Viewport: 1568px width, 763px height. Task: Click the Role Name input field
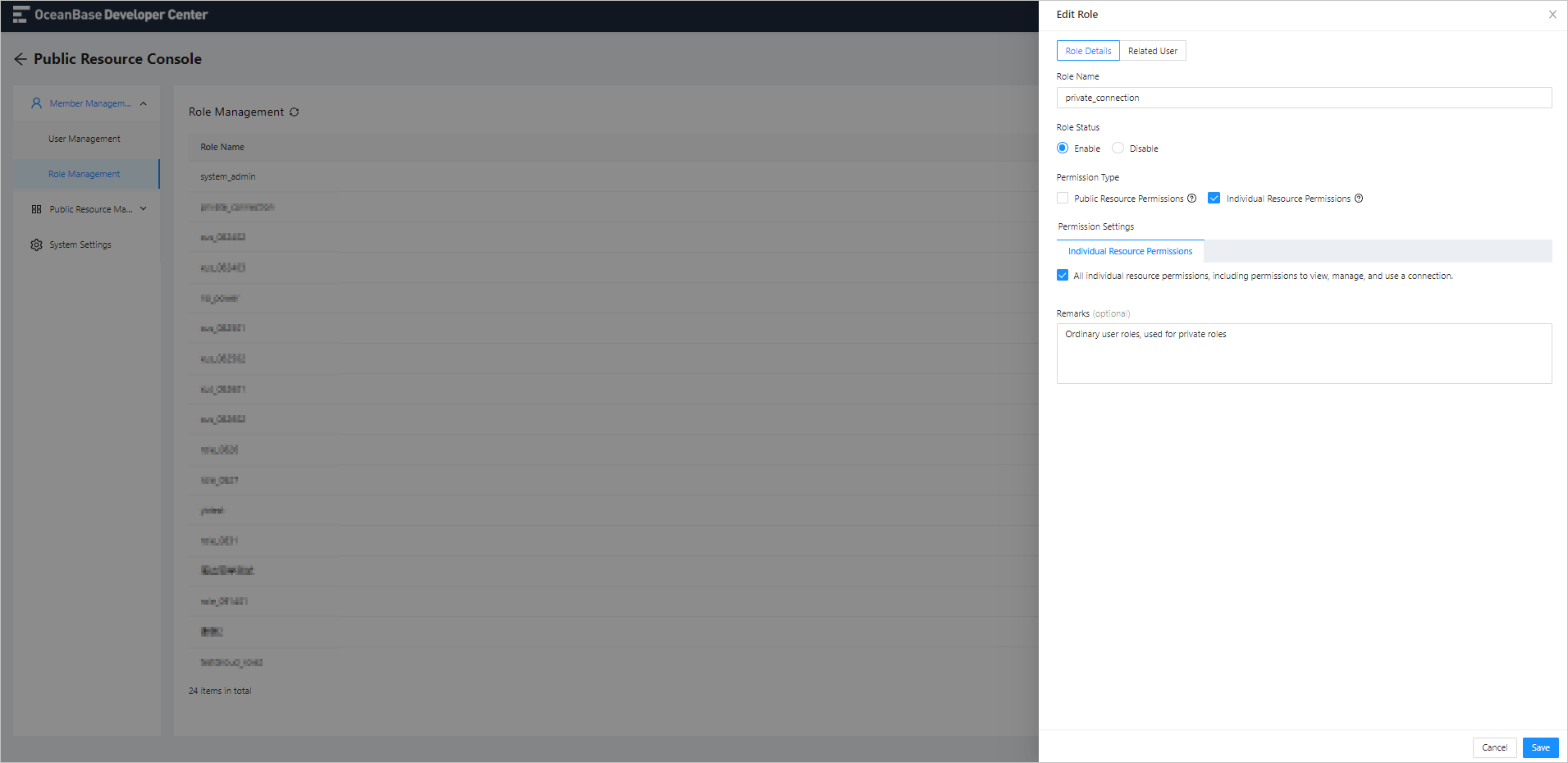pos(1304,98)
